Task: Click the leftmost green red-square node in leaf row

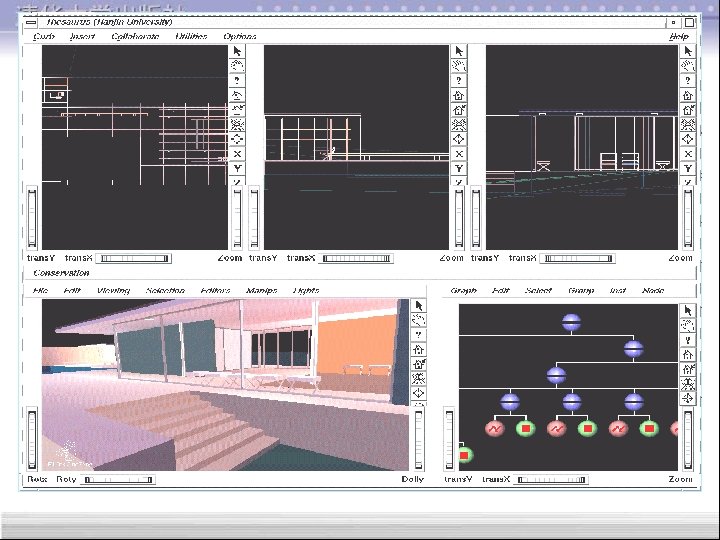Action: (x=526, y=428)
